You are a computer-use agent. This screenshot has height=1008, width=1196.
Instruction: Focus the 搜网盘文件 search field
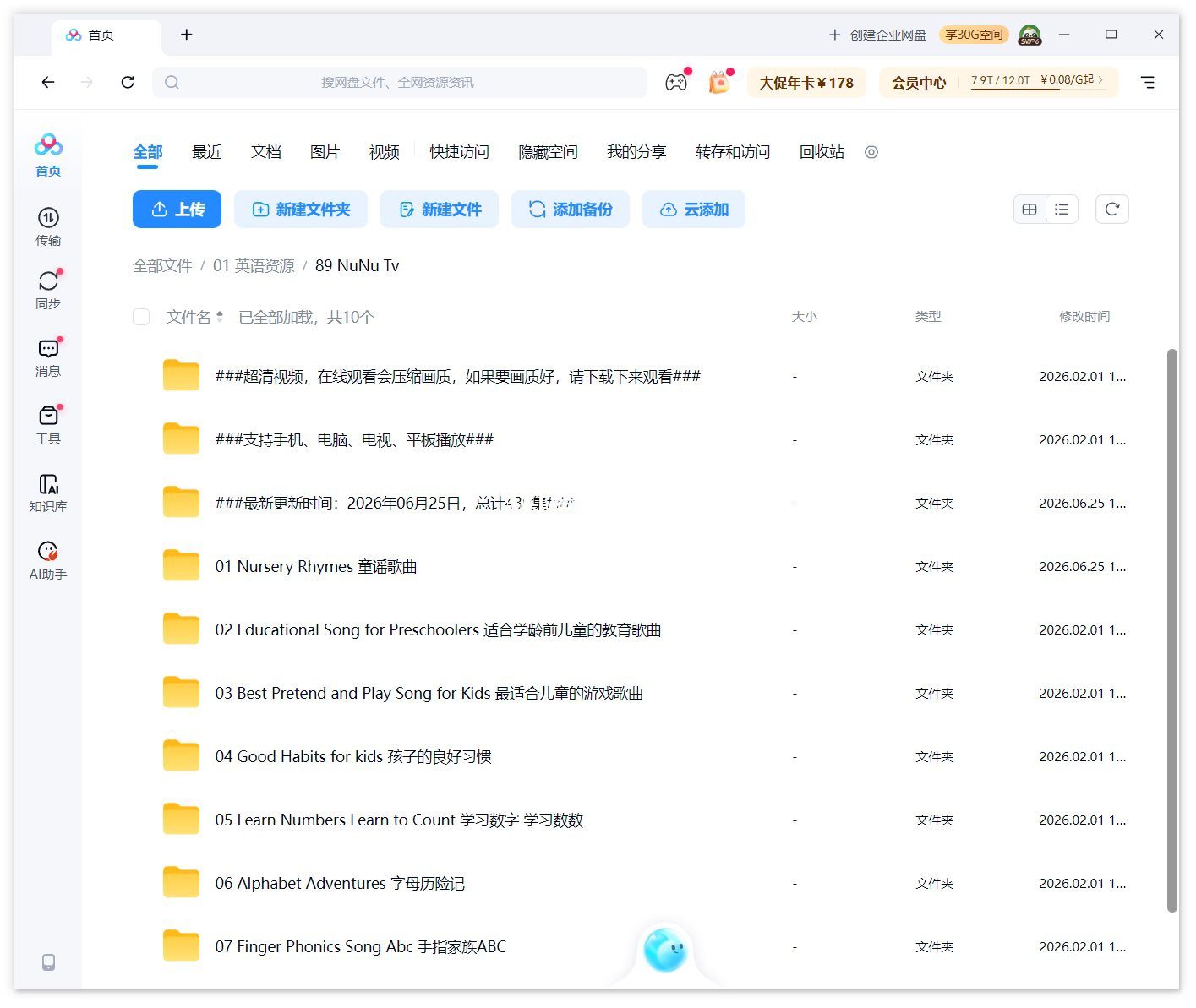[x=400, y=82]
